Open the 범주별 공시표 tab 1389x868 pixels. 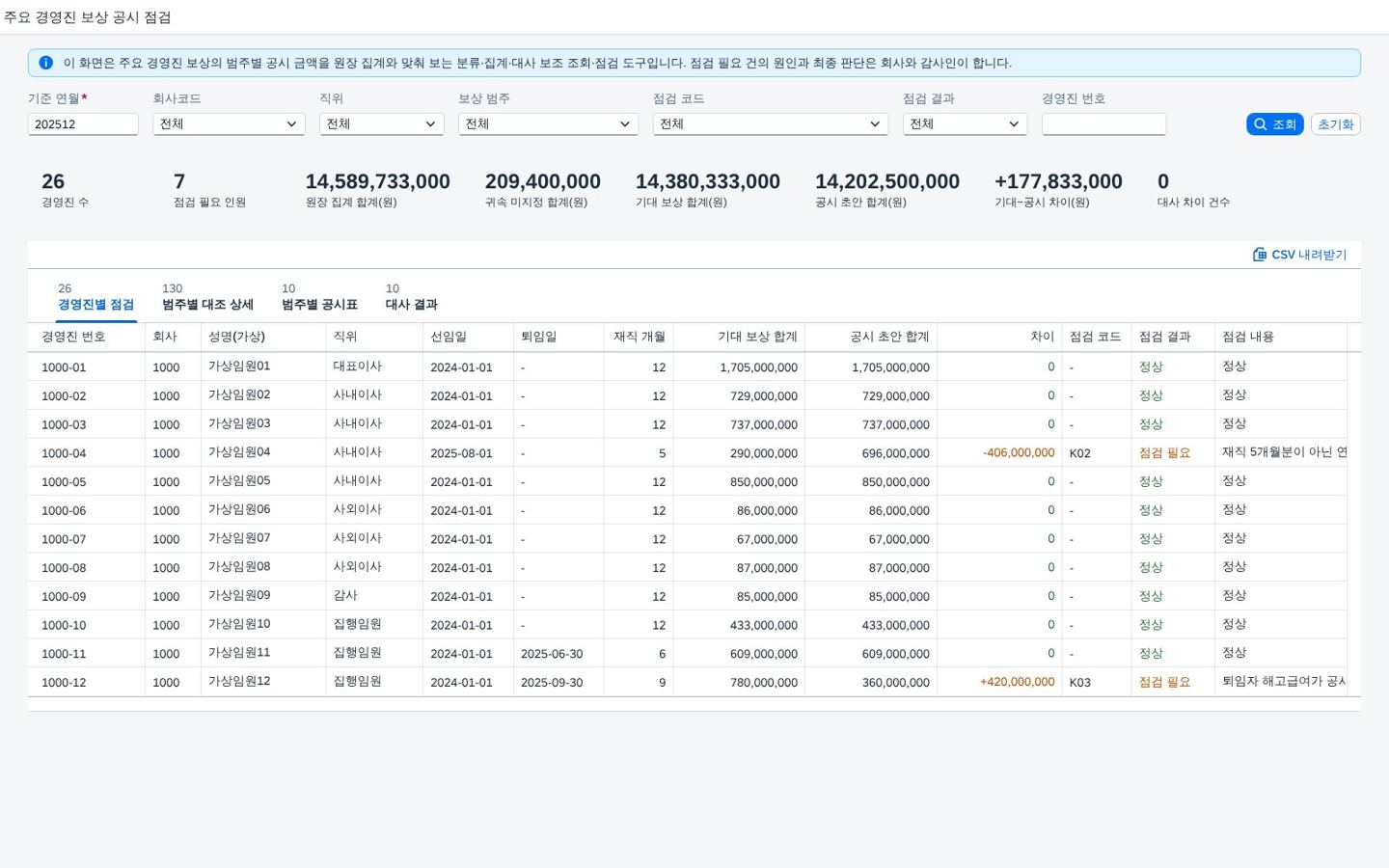319,297
